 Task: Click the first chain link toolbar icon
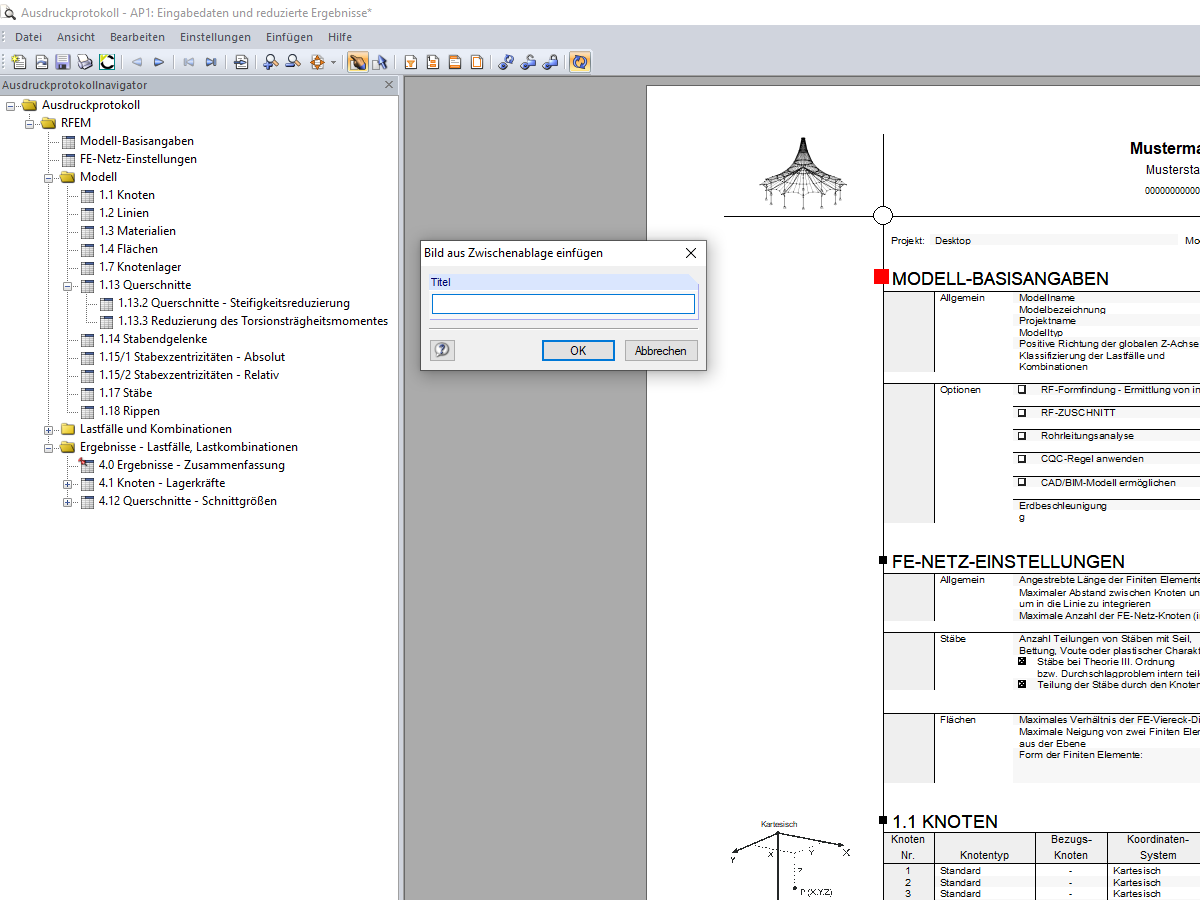pyautogui.click(x=505, y=62)
